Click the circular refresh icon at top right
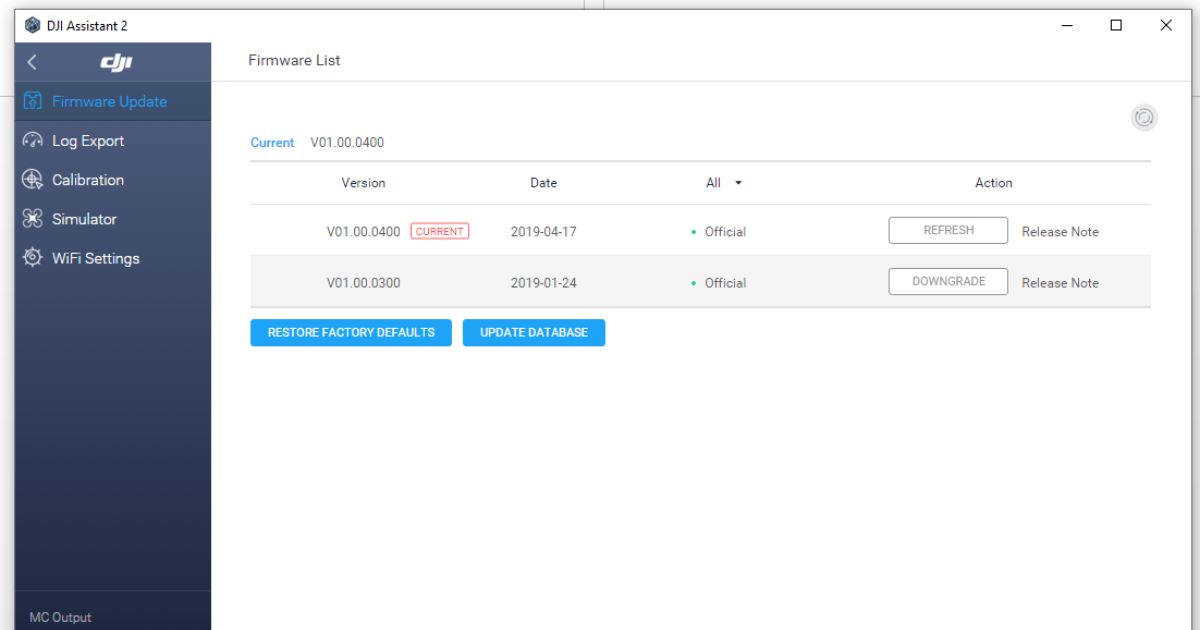The image size is (1200, 630). (1144, 118)
